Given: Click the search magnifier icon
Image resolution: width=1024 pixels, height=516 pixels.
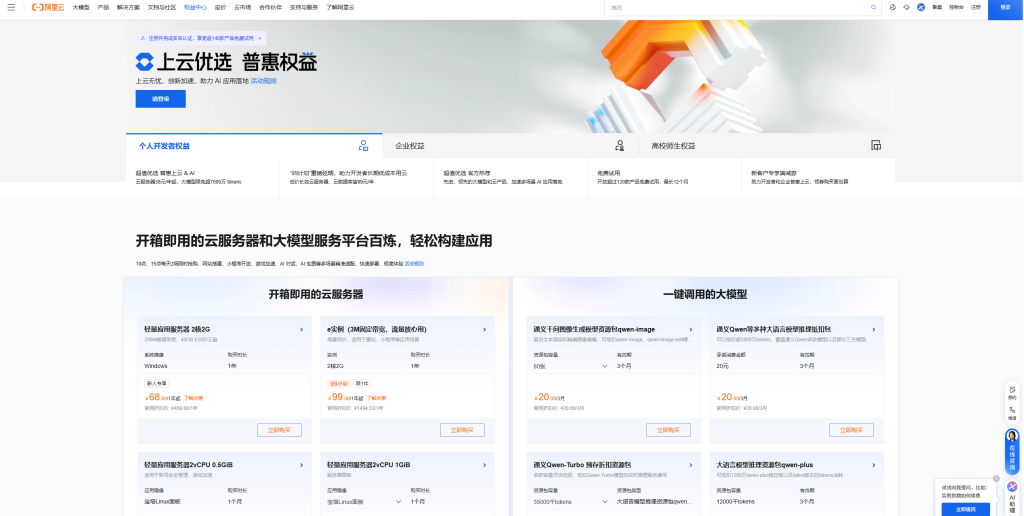Looking at the screenshot, I should pos(875,7).
